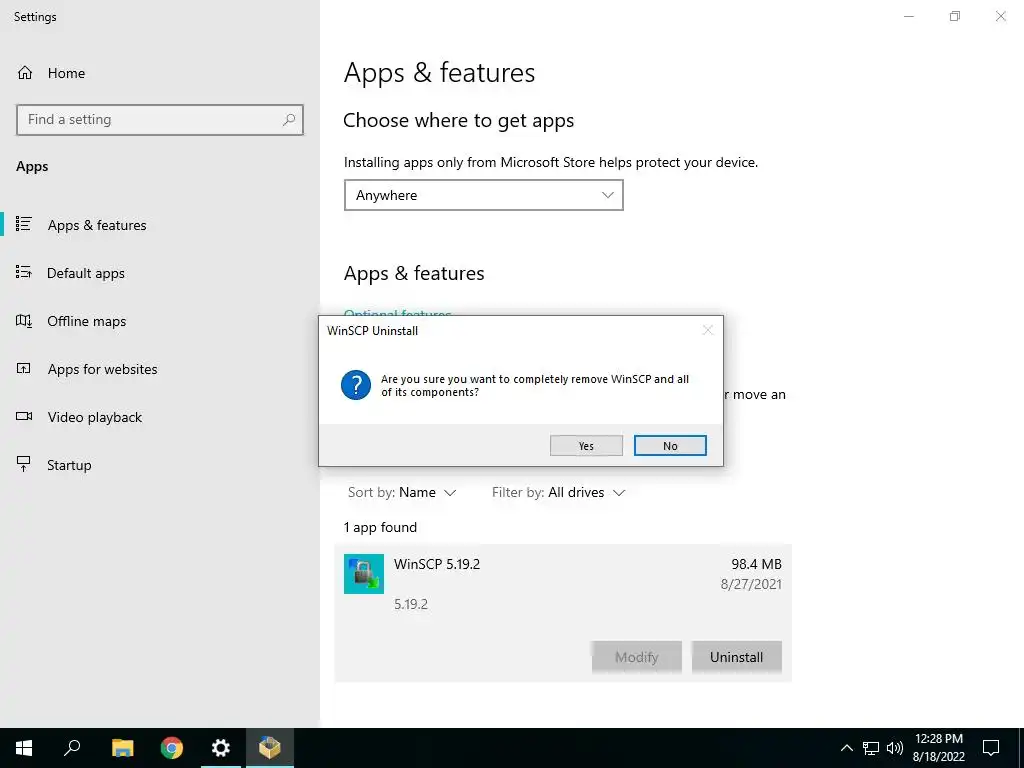Image resolution: width=1024 pixels, height=768 pixels.
Task: Click the WinSCP uninstaller taskbar icon
Action: [270, 748]
